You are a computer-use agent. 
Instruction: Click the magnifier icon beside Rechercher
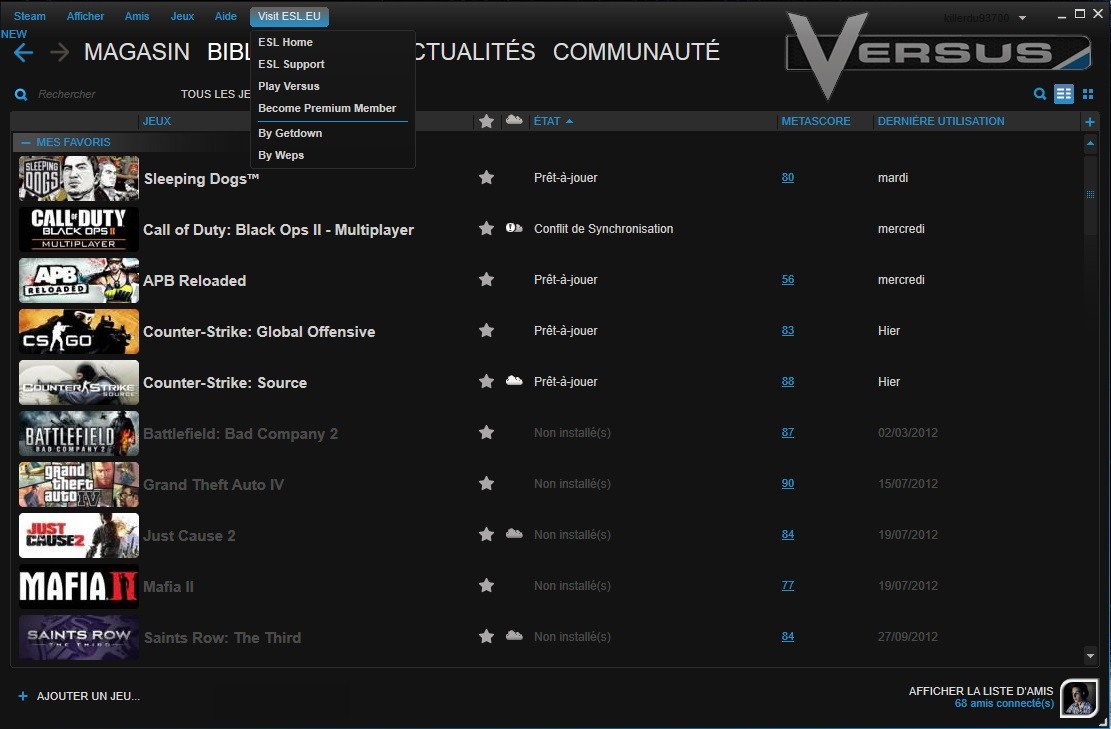pos(21,94)
